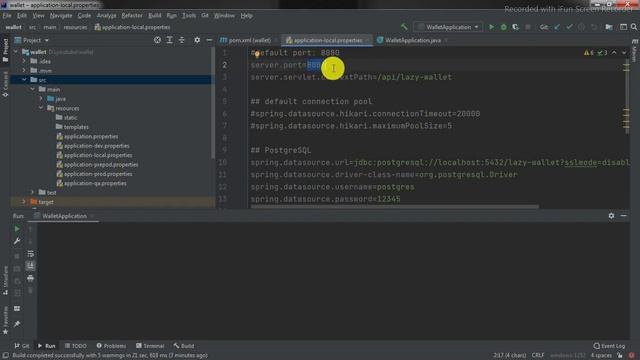This screenshot has height=360, width=640.
Task: Open Project panel gear options
Action: (197, 40)
